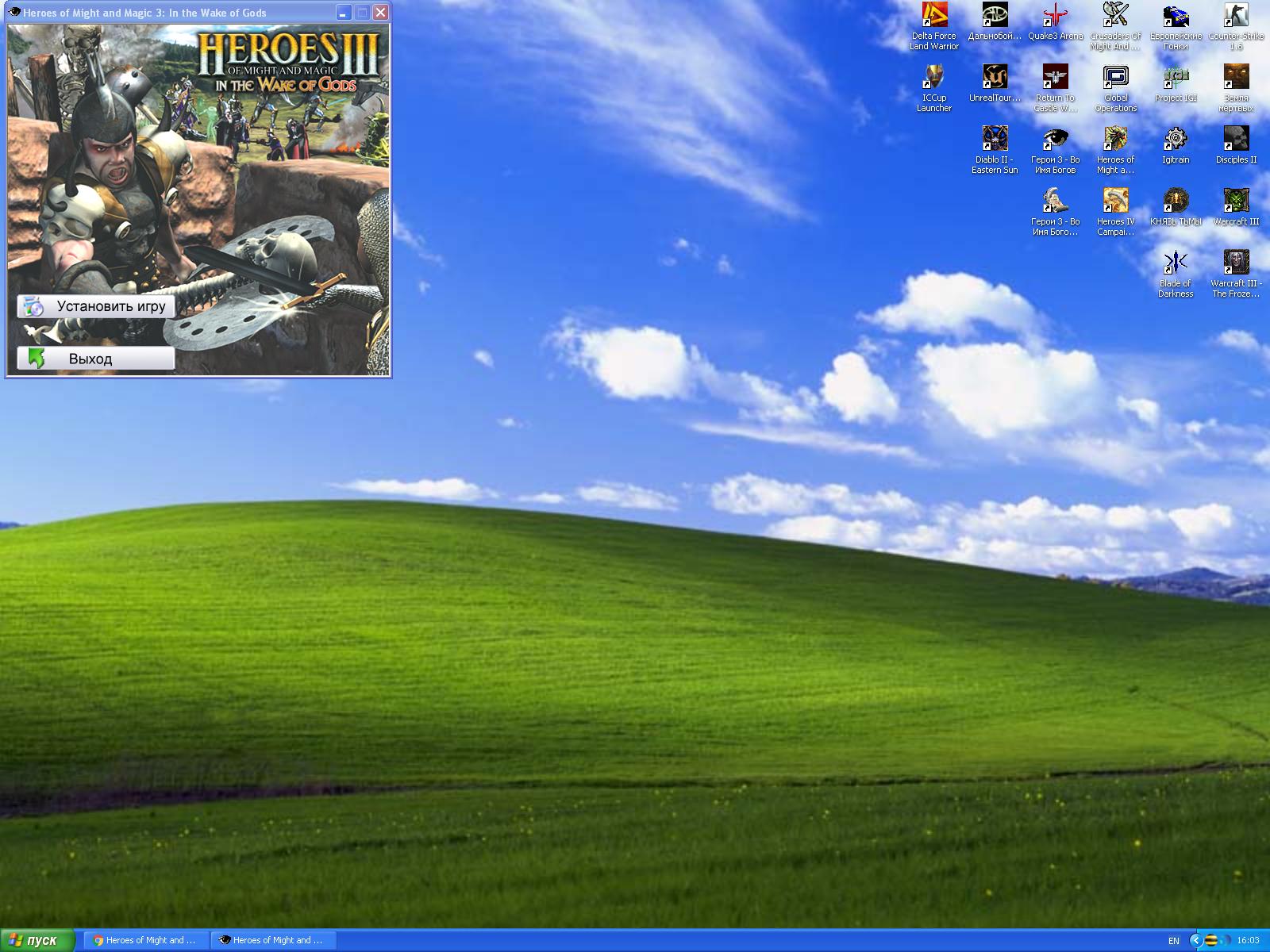Open the Heroes IV Campai… shortcut

tap(1115, 212)
